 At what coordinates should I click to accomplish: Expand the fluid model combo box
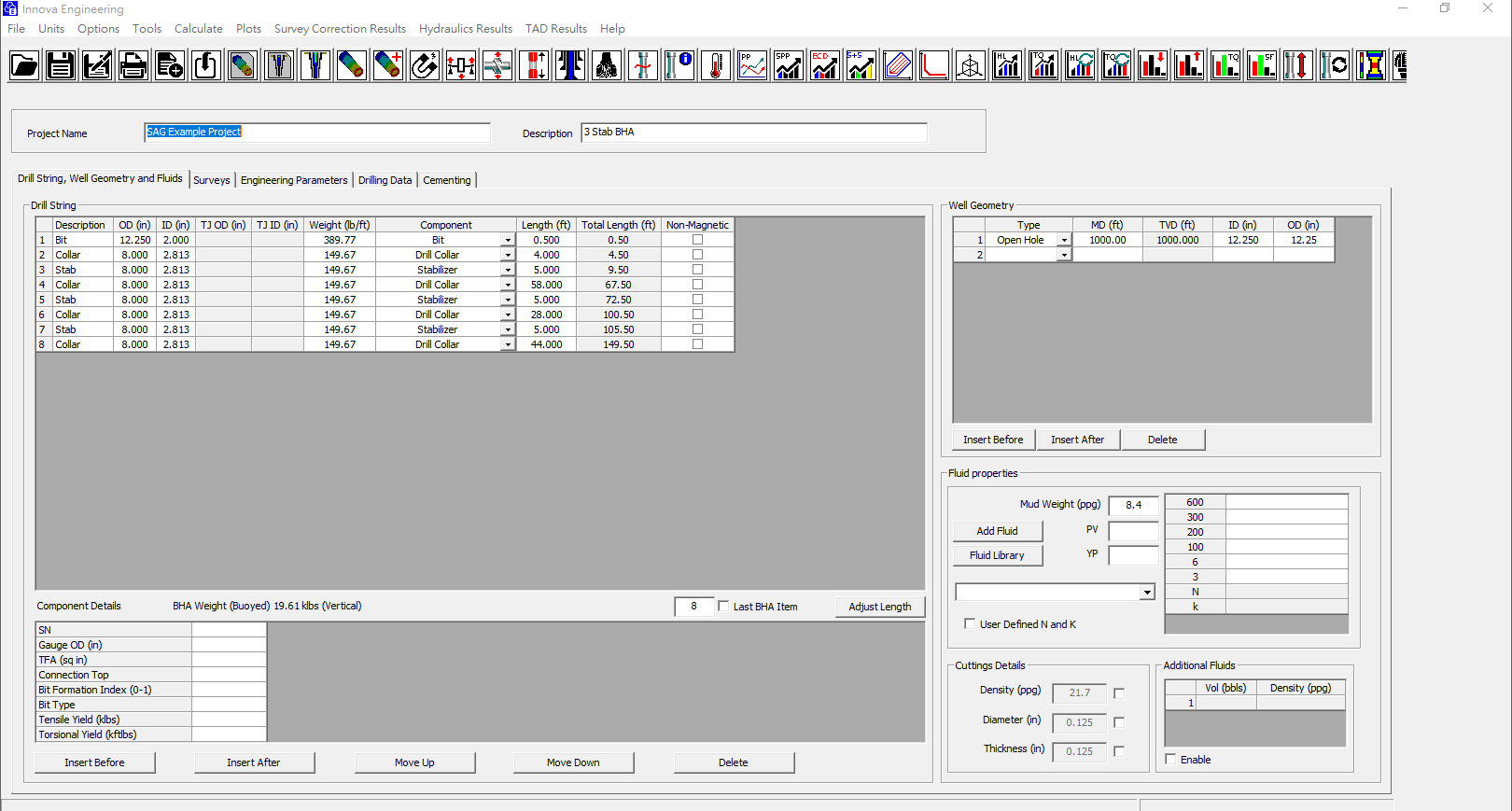point(1147,593)
